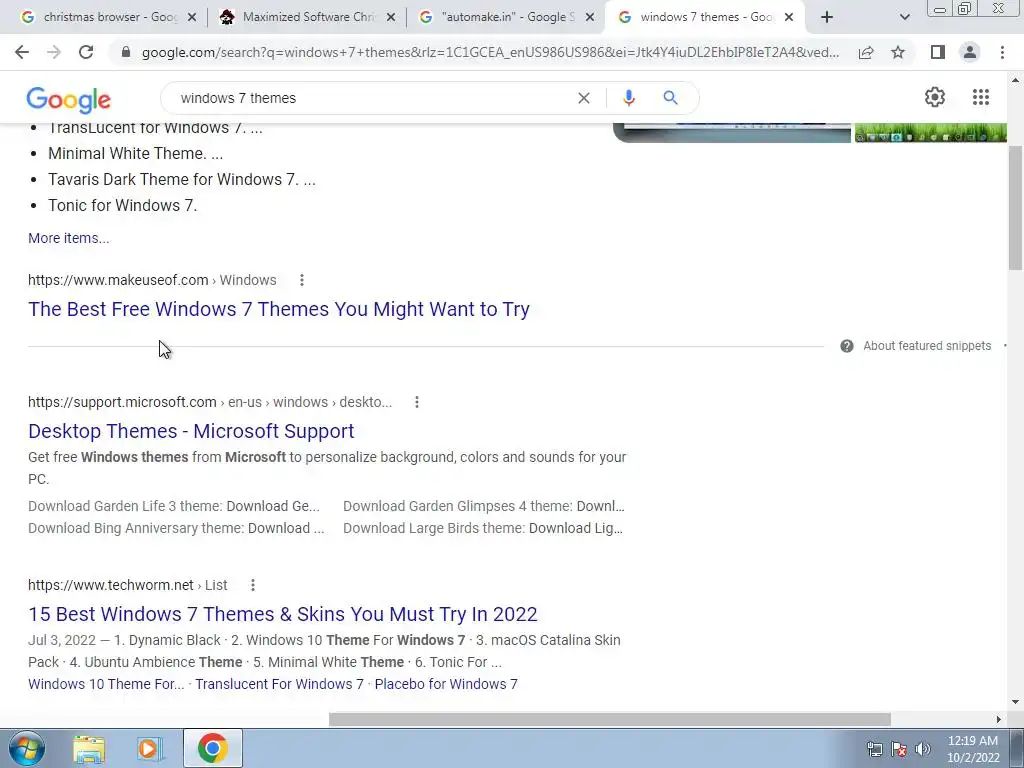The image size is (1024, 768).
Task: Click the makeuseof.com breadcrumb URL
Action: (152, 280)
